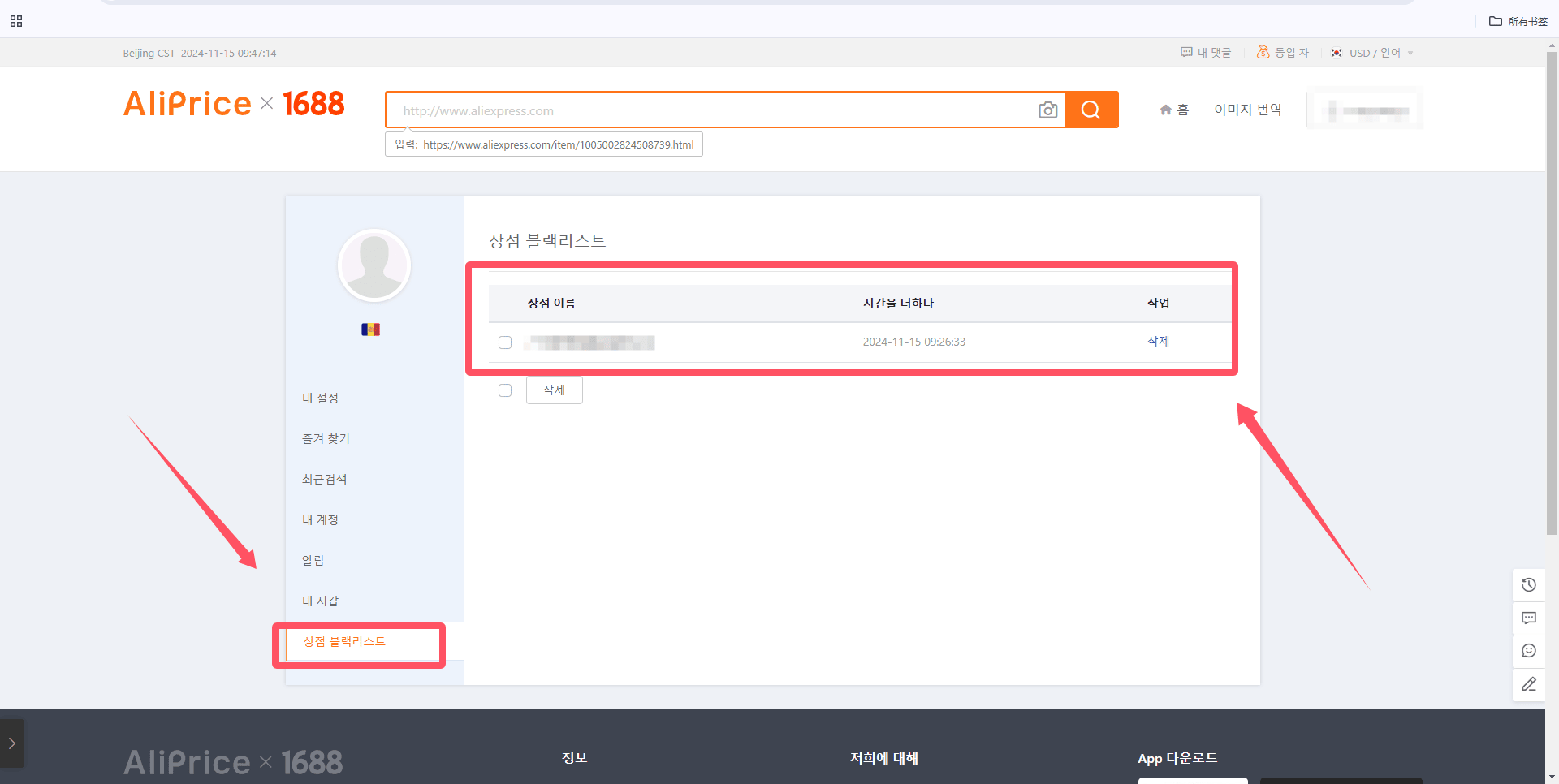Click the 삭제 link in the store row
The width and height of the screenshot is (1559, 784).
coord(1159,342)
